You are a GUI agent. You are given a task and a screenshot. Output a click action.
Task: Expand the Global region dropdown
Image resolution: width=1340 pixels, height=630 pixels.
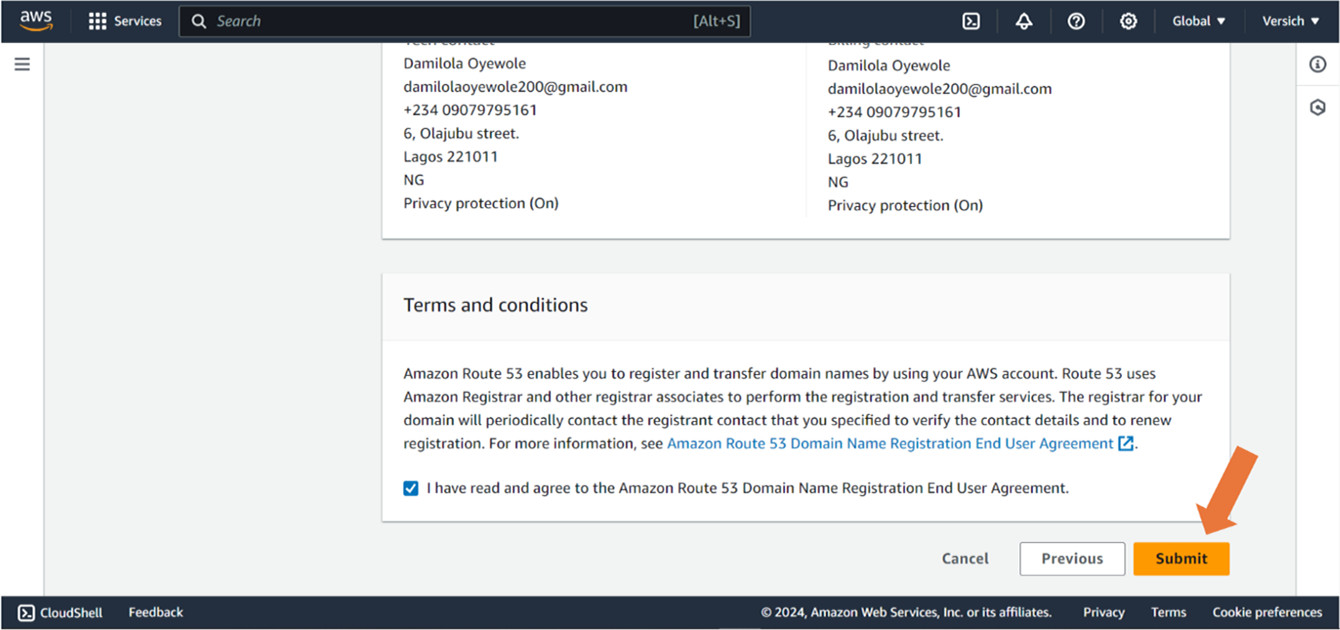point(1199,21)
